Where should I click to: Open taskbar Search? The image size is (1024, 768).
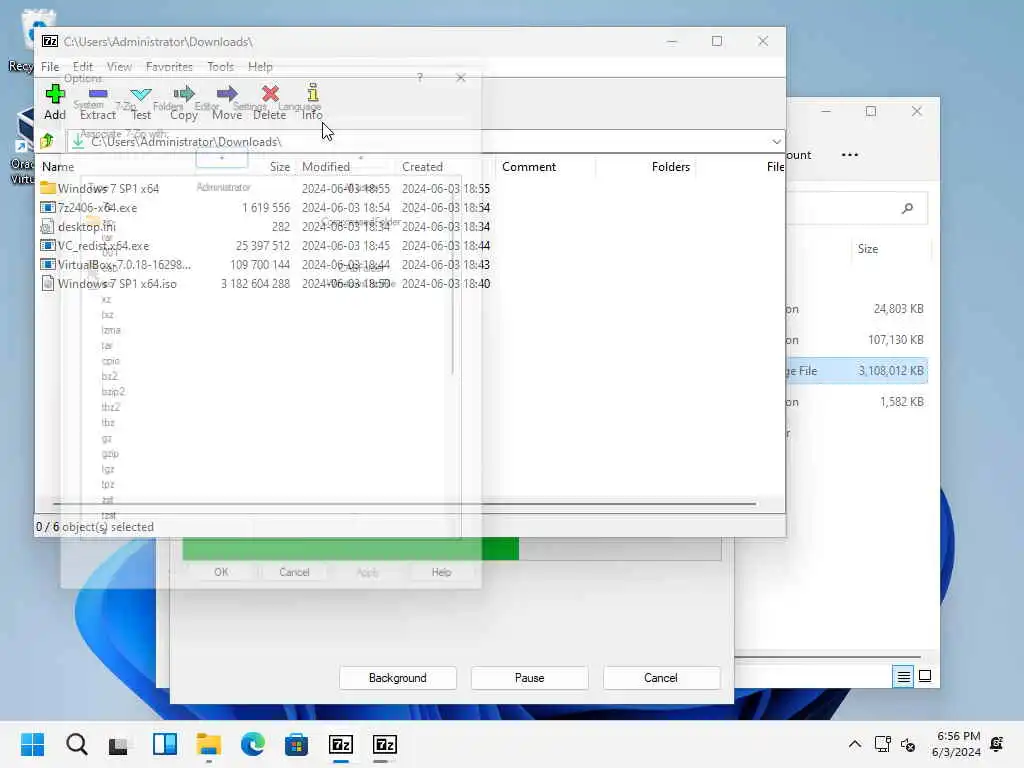(x=76, y=744)
